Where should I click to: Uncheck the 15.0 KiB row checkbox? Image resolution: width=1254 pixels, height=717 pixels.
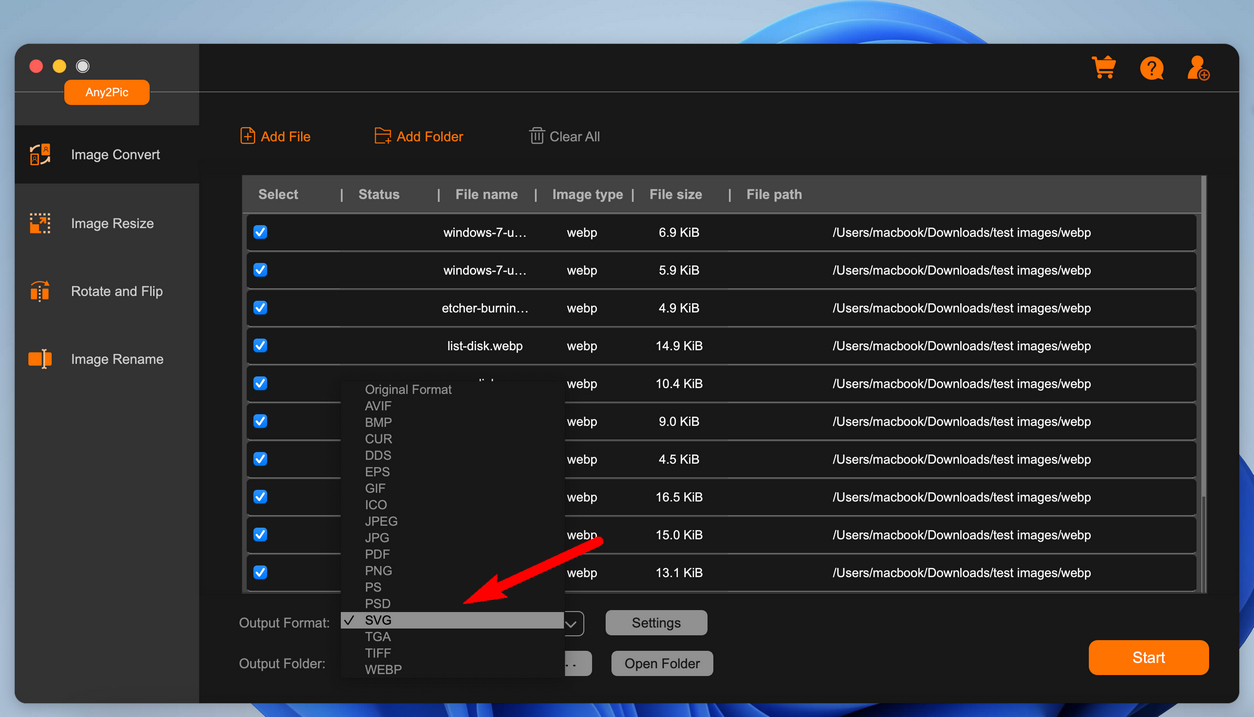(260, 535)
